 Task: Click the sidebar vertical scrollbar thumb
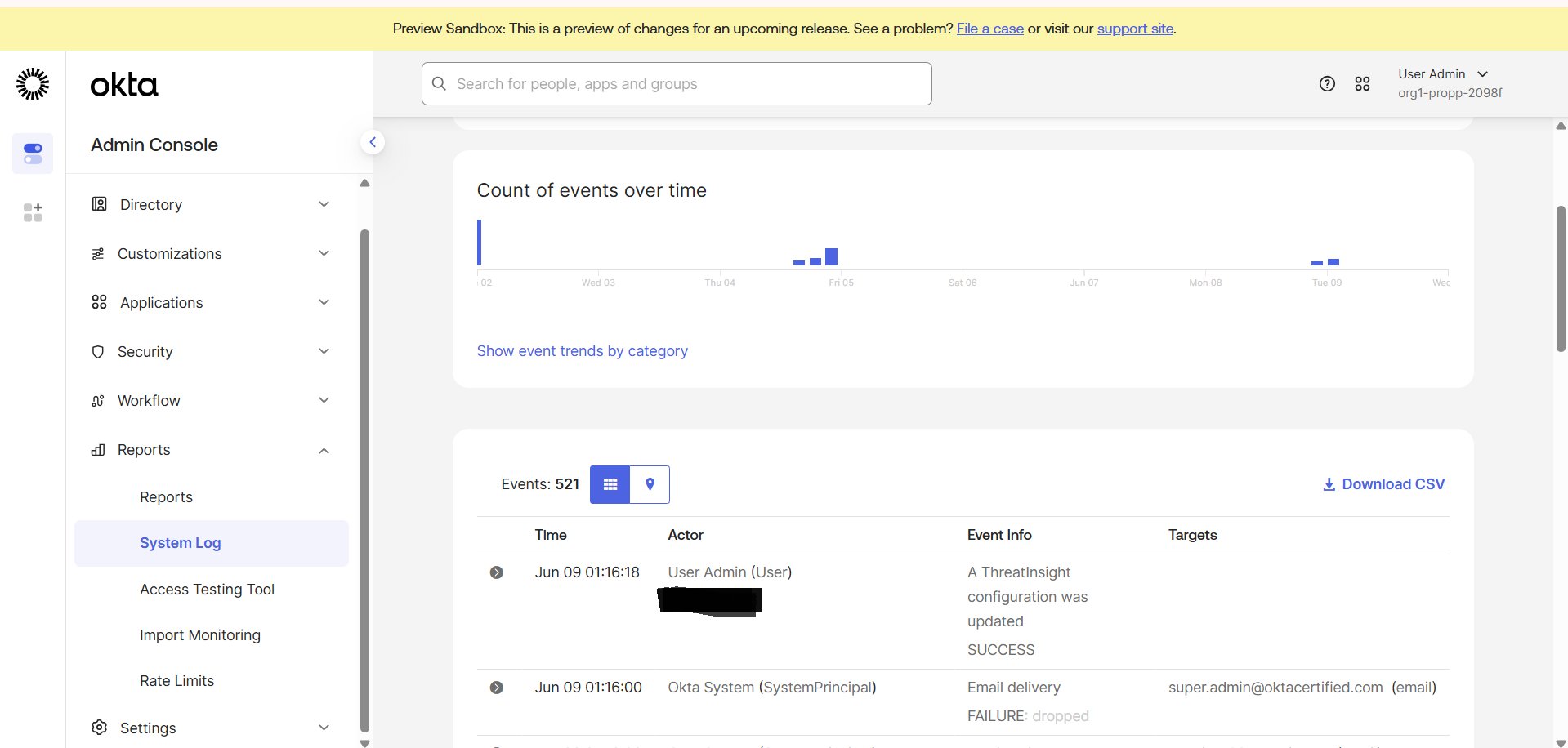tap(364, 480)
